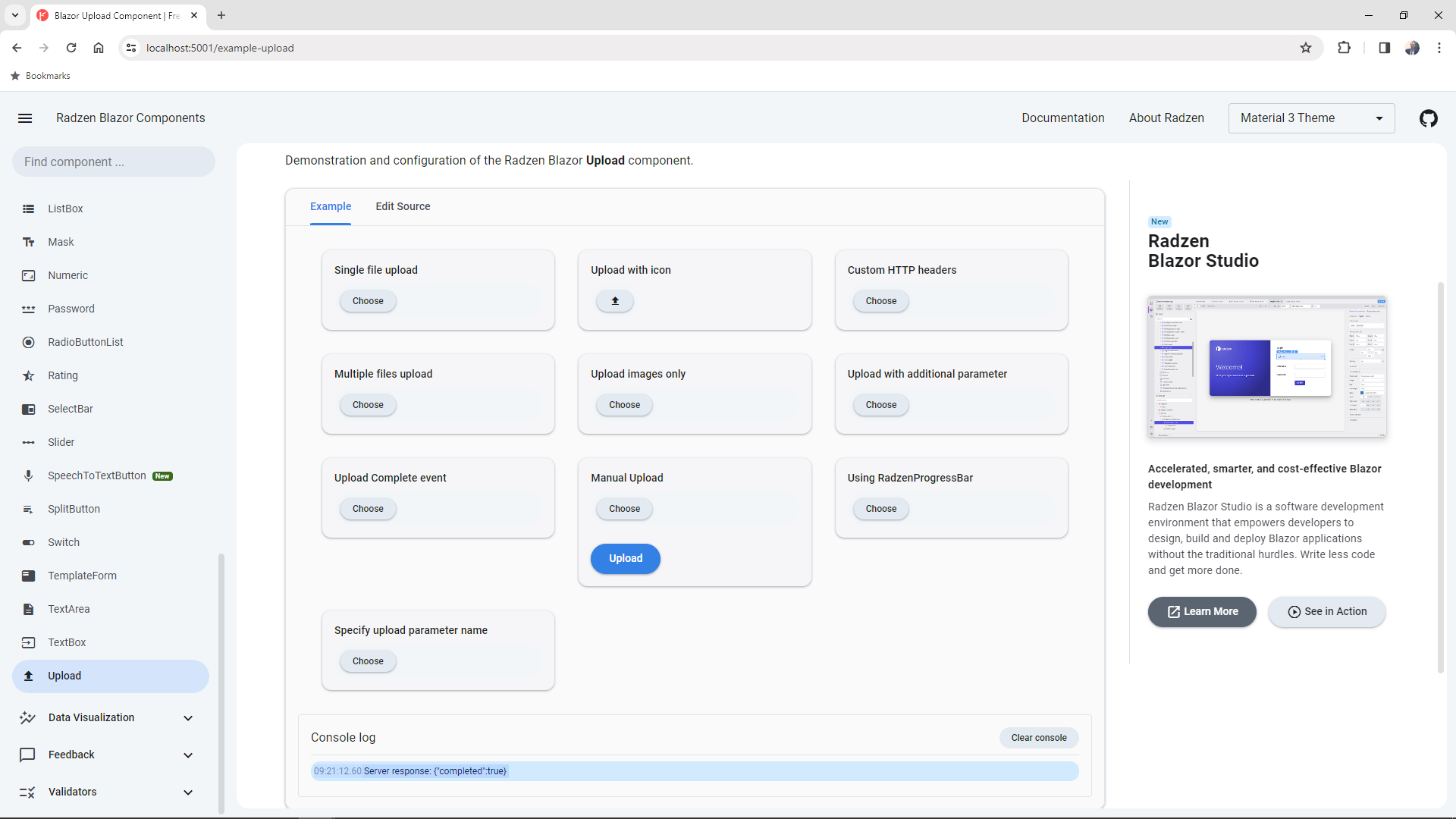
Task: Click Choose under Upload Complete event
Action: [x=368, y=509]
